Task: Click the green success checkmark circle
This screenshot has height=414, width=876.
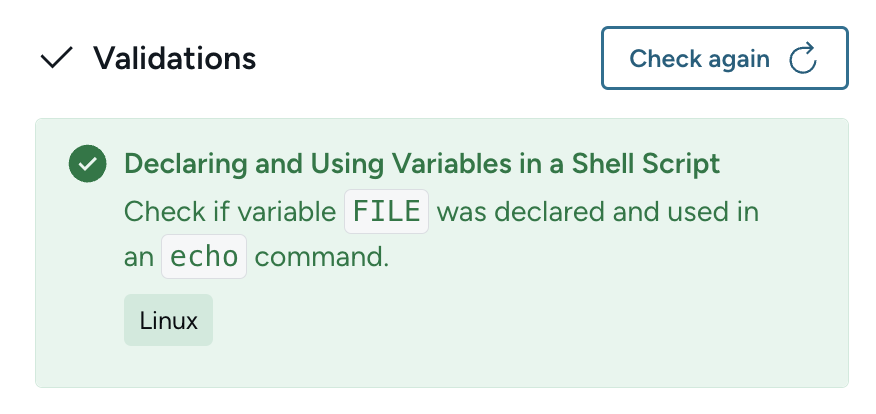Action: [x=88, y=164]
